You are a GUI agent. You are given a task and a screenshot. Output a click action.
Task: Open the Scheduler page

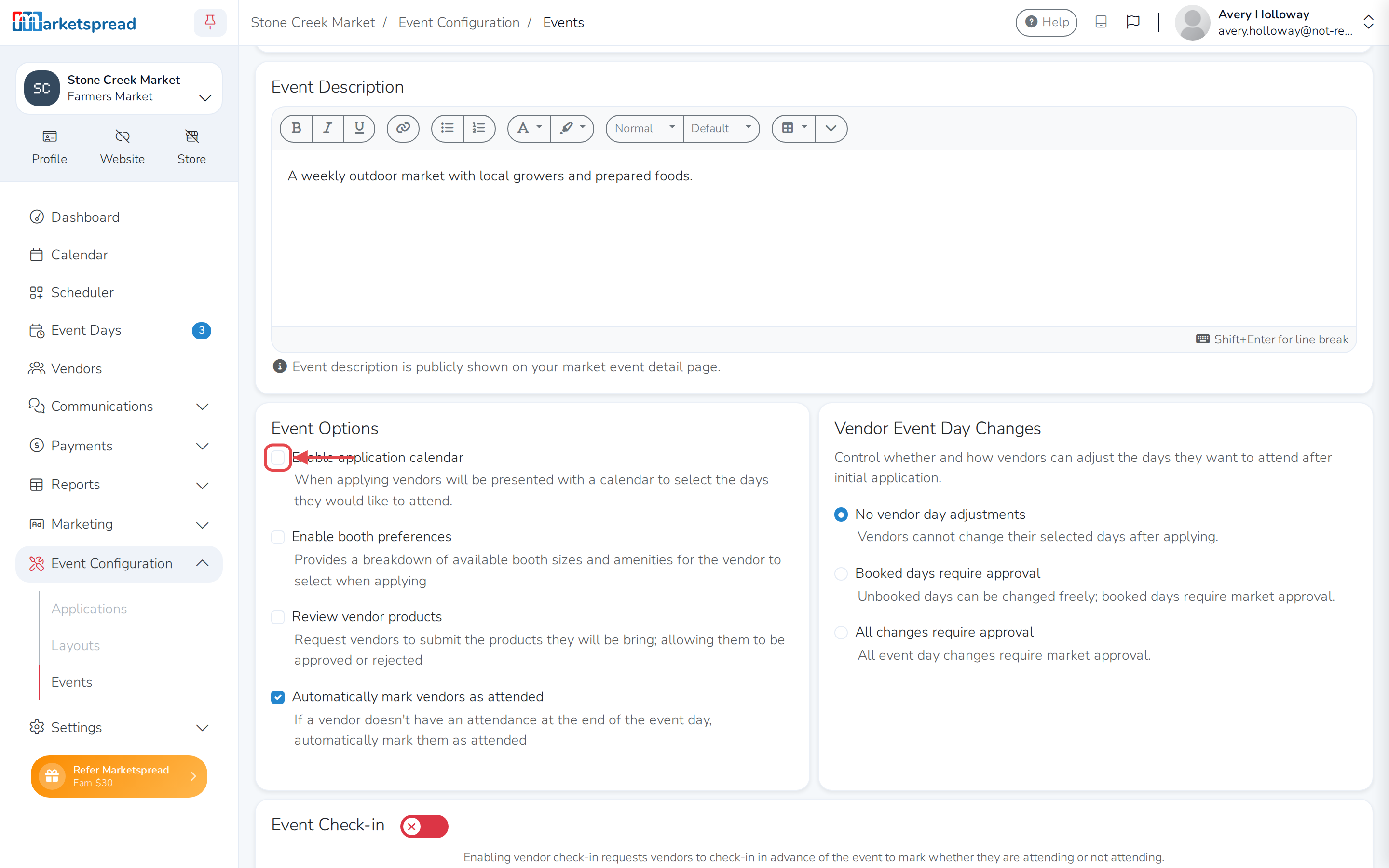click(119, 293)
